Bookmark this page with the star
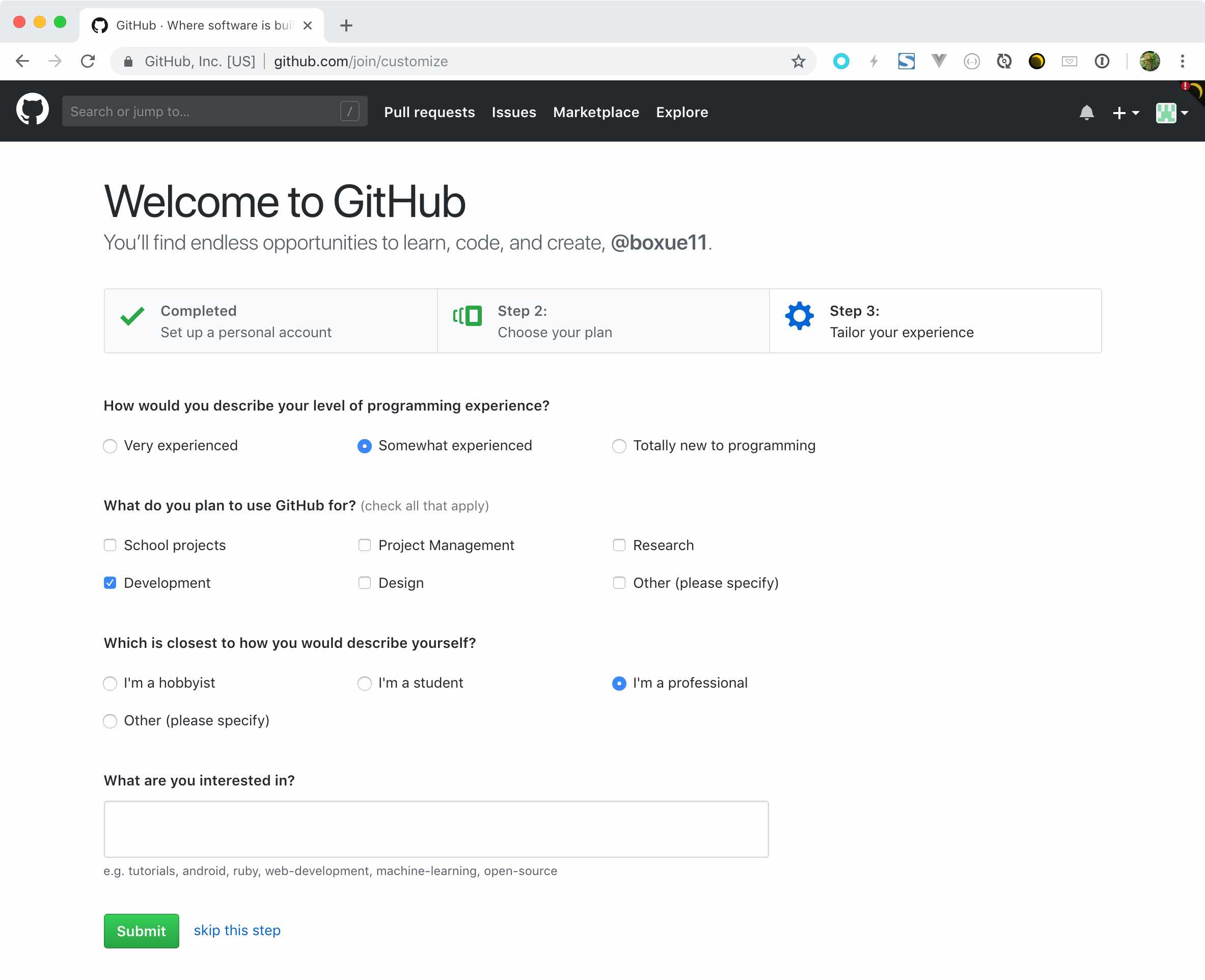Viewport: 1205px width, 980px height. pos(798,61)
